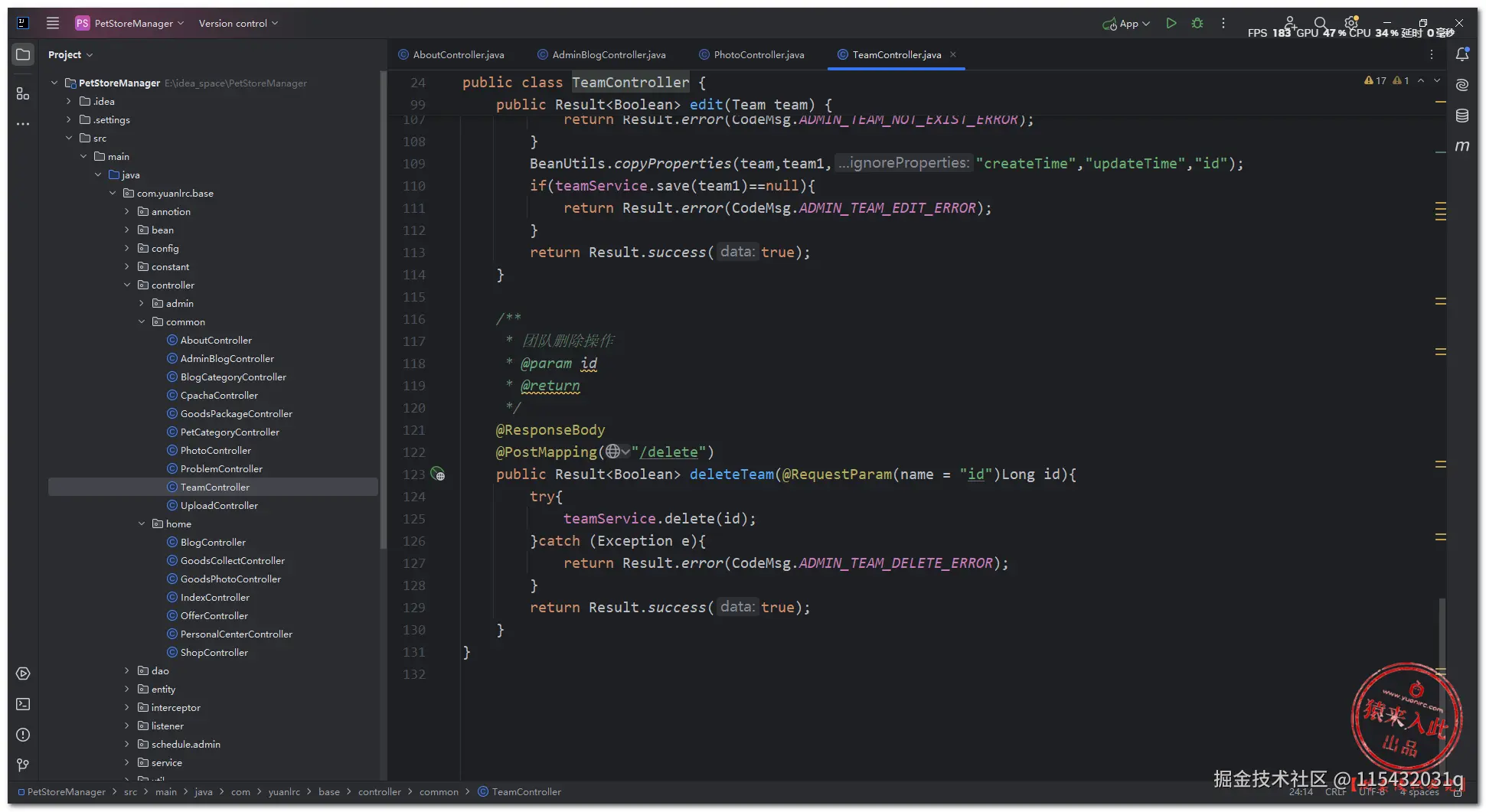The image size is (1486, 812).
Task: Open the Git tool window icon
Action: pos(23,765)
